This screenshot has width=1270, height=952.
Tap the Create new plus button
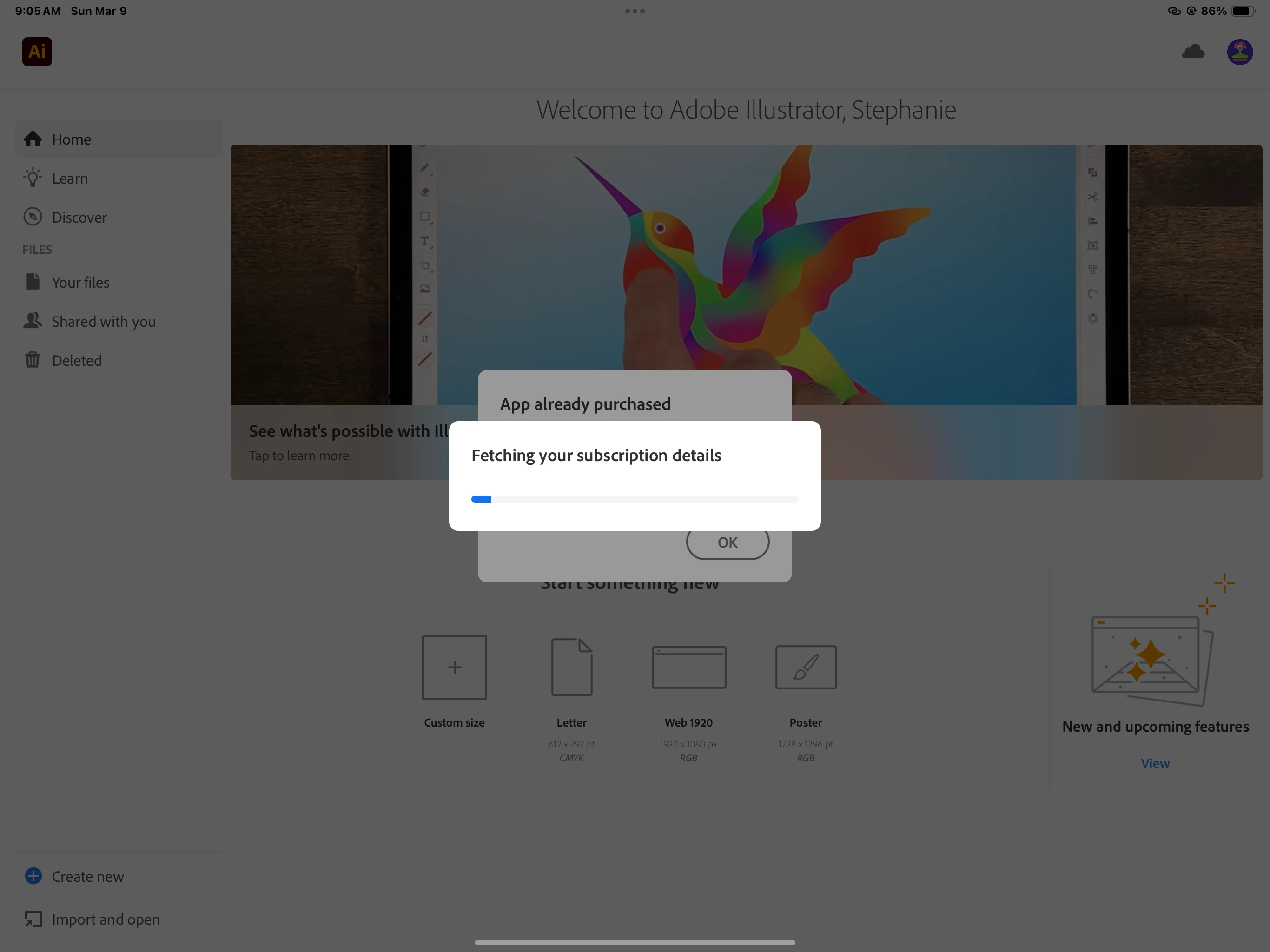[33, 876]
